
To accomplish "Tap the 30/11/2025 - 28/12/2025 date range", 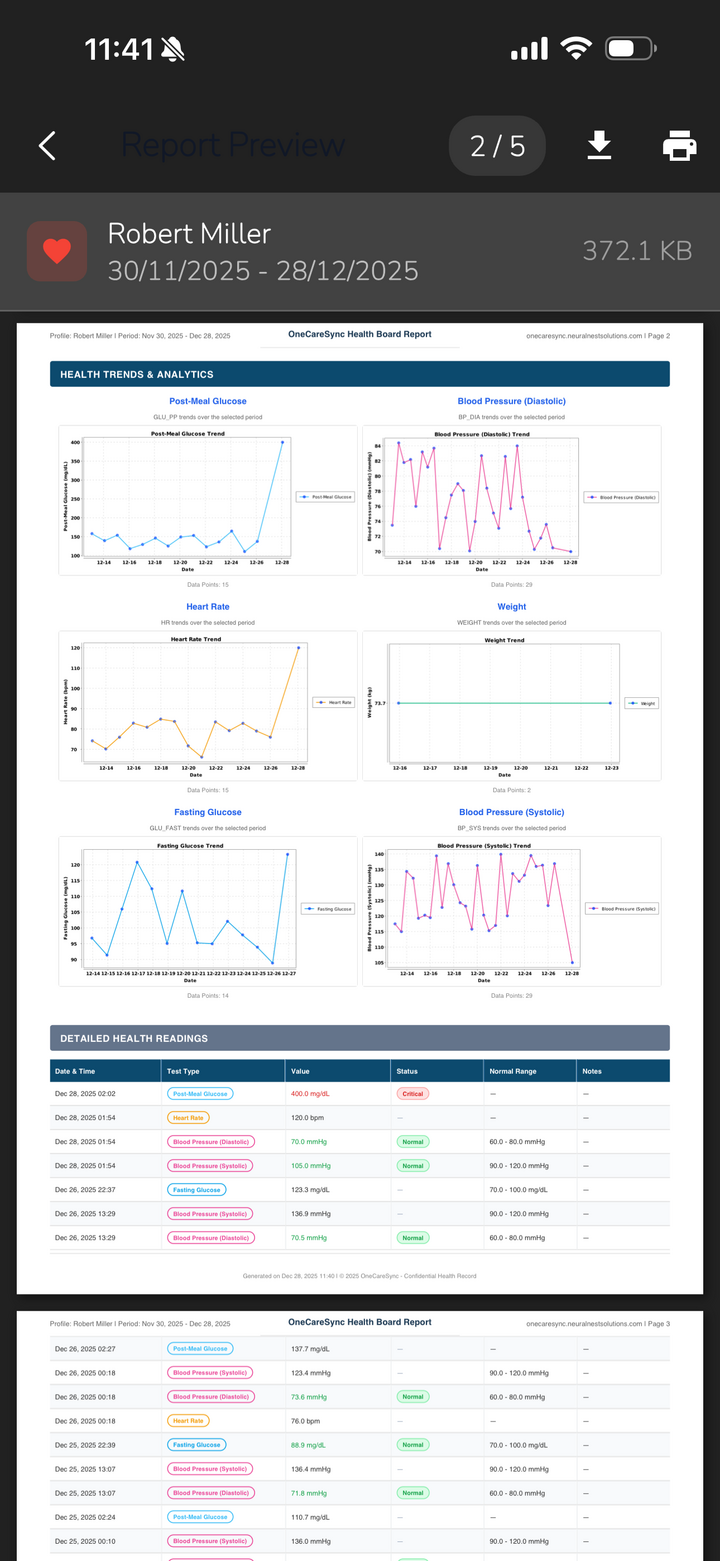I will 263,270.
